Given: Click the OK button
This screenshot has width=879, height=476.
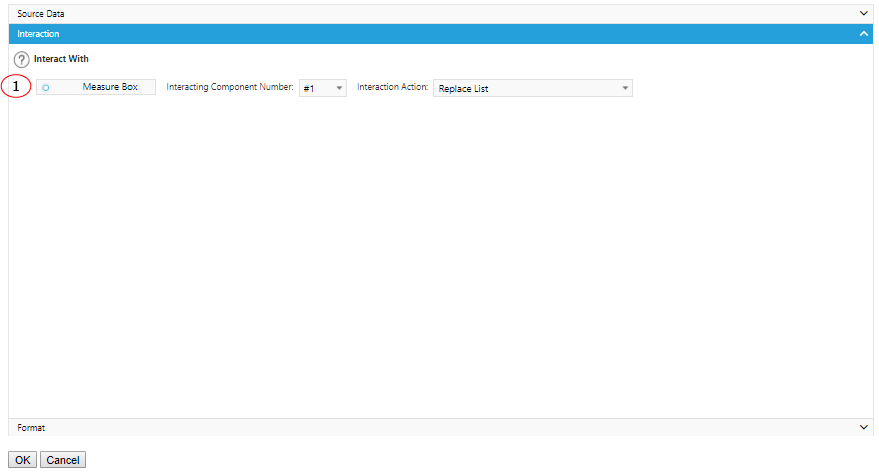Looking at the screenshot, I should [22, 460].
